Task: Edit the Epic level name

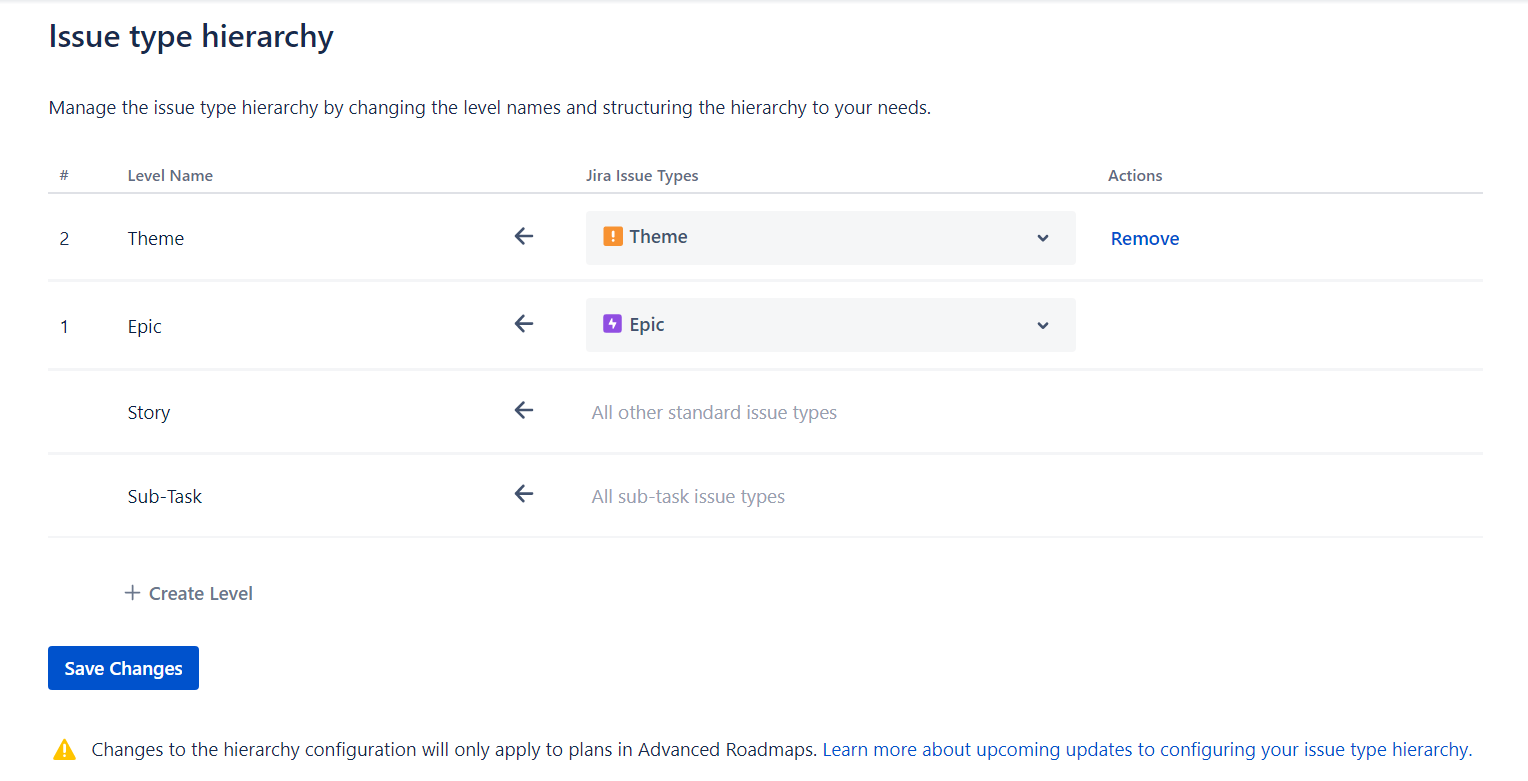Action: pyautogui.click(x=145, y=326)
